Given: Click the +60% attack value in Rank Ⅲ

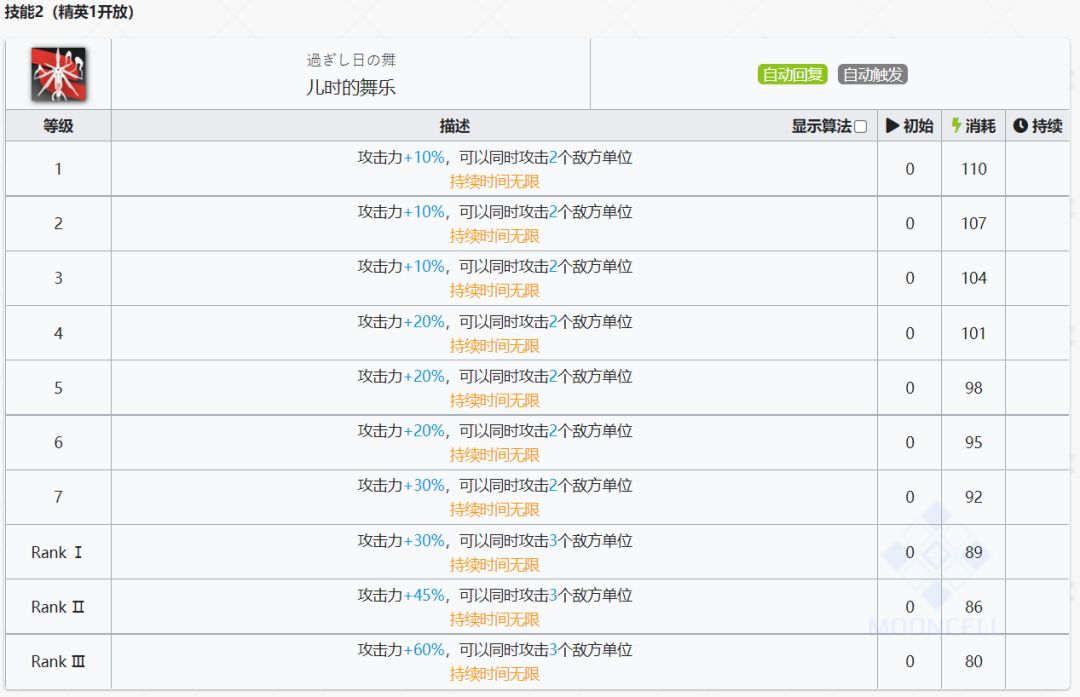Looking at the screenshot, I should tap(424, 650).
